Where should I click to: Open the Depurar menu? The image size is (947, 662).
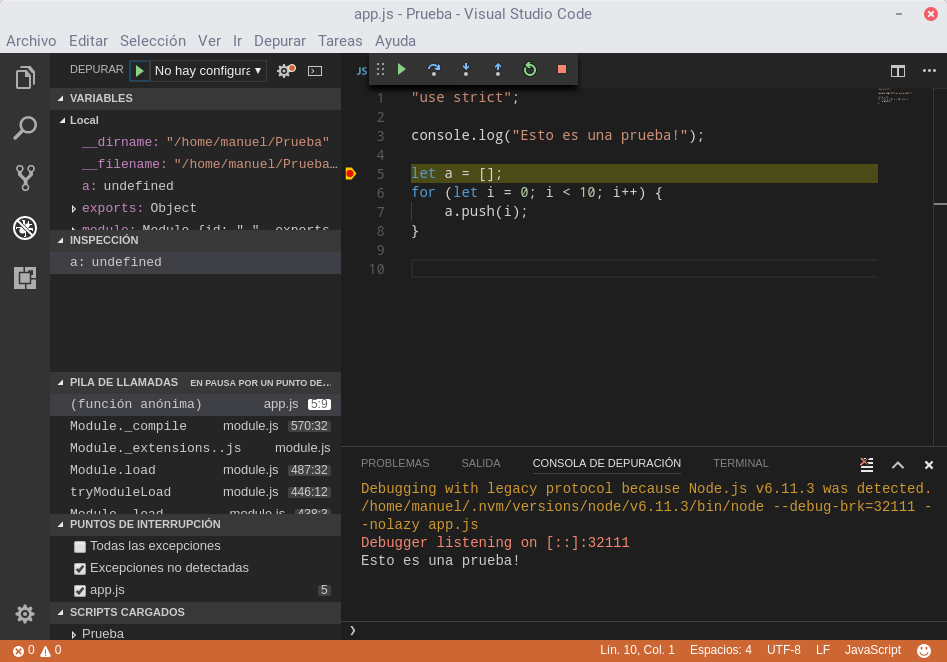[x=280, y=41]
